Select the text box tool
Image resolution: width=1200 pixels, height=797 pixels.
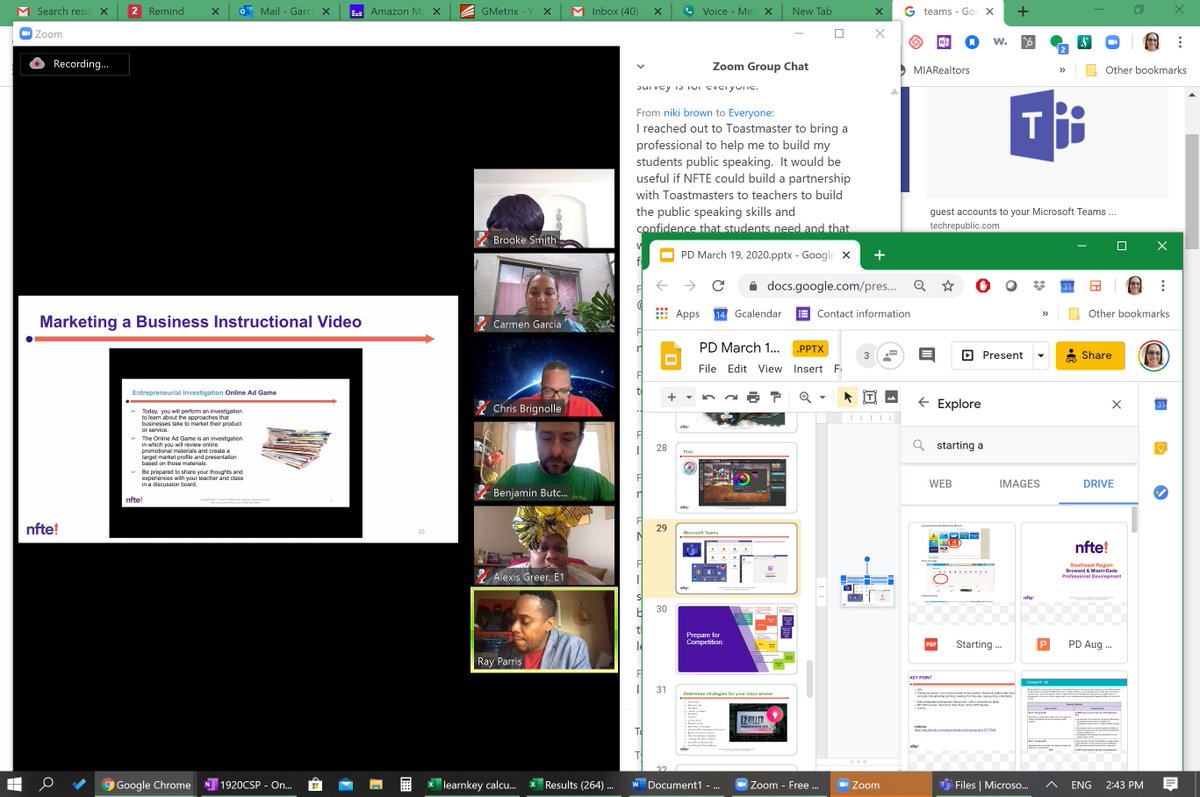(x=870, y=397)
